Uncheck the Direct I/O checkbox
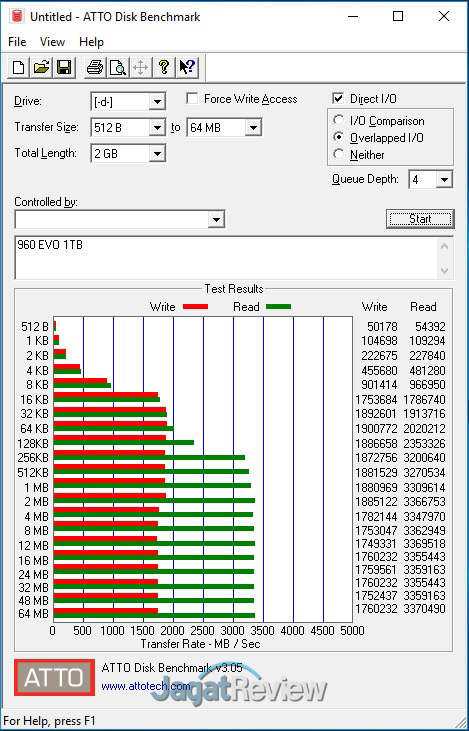 point(338,99)
